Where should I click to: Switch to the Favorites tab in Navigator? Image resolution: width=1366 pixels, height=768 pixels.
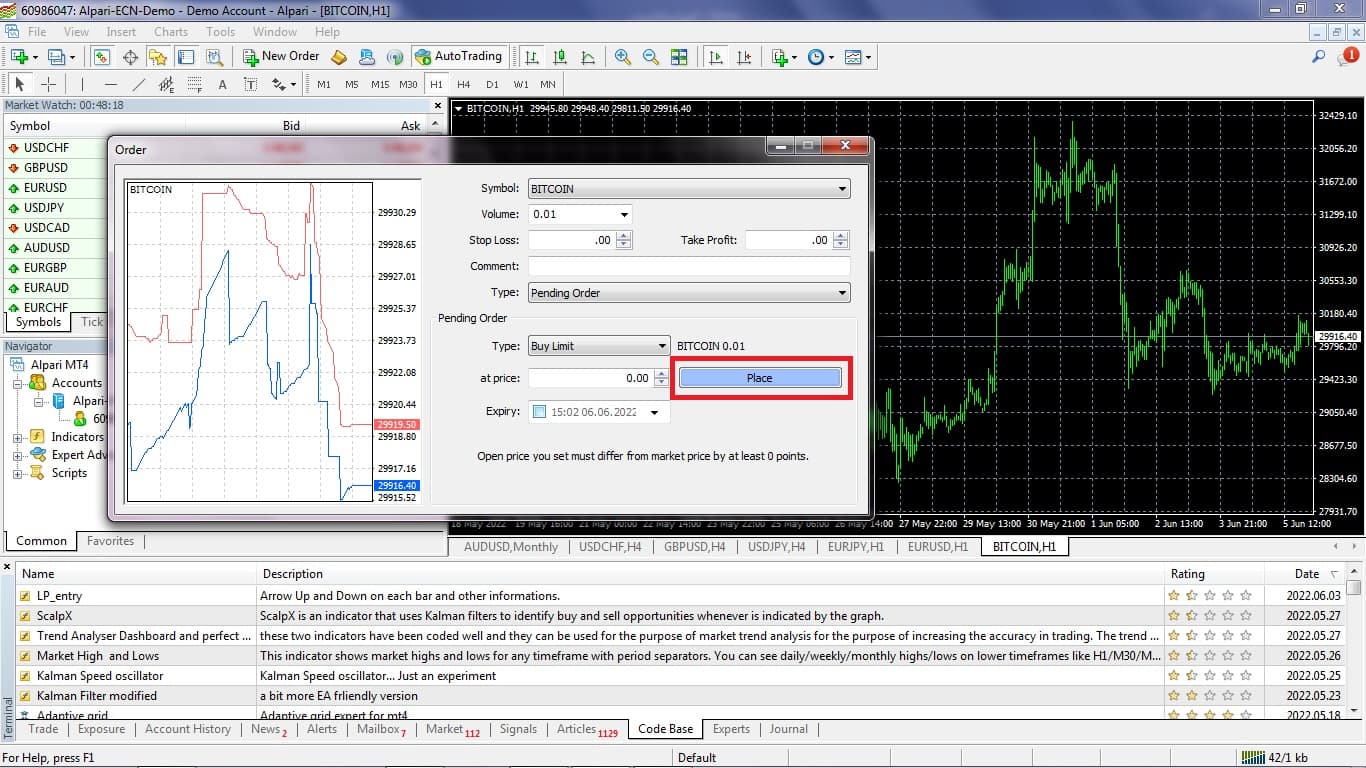click(x=110, y=541)
